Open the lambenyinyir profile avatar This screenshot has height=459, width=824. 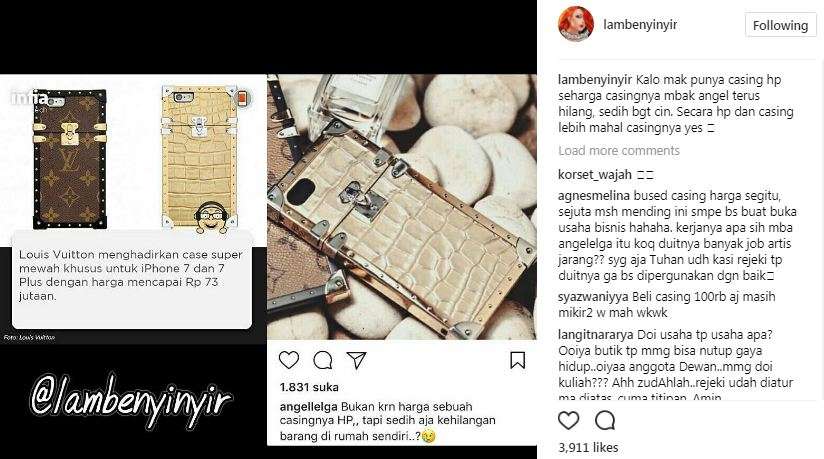(575, 24)
